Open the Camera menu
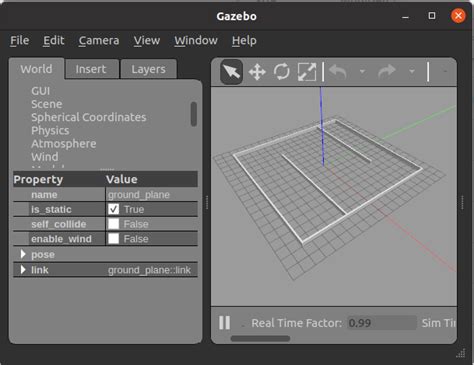 point(99,41)
